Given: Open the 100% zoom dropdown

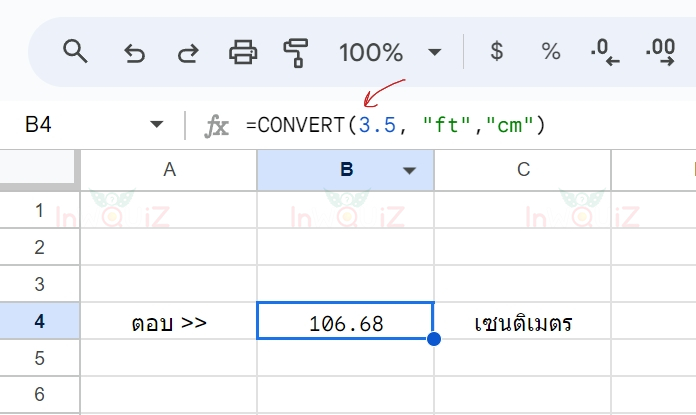Looking at the screenshot, I should tap(391, 52).
